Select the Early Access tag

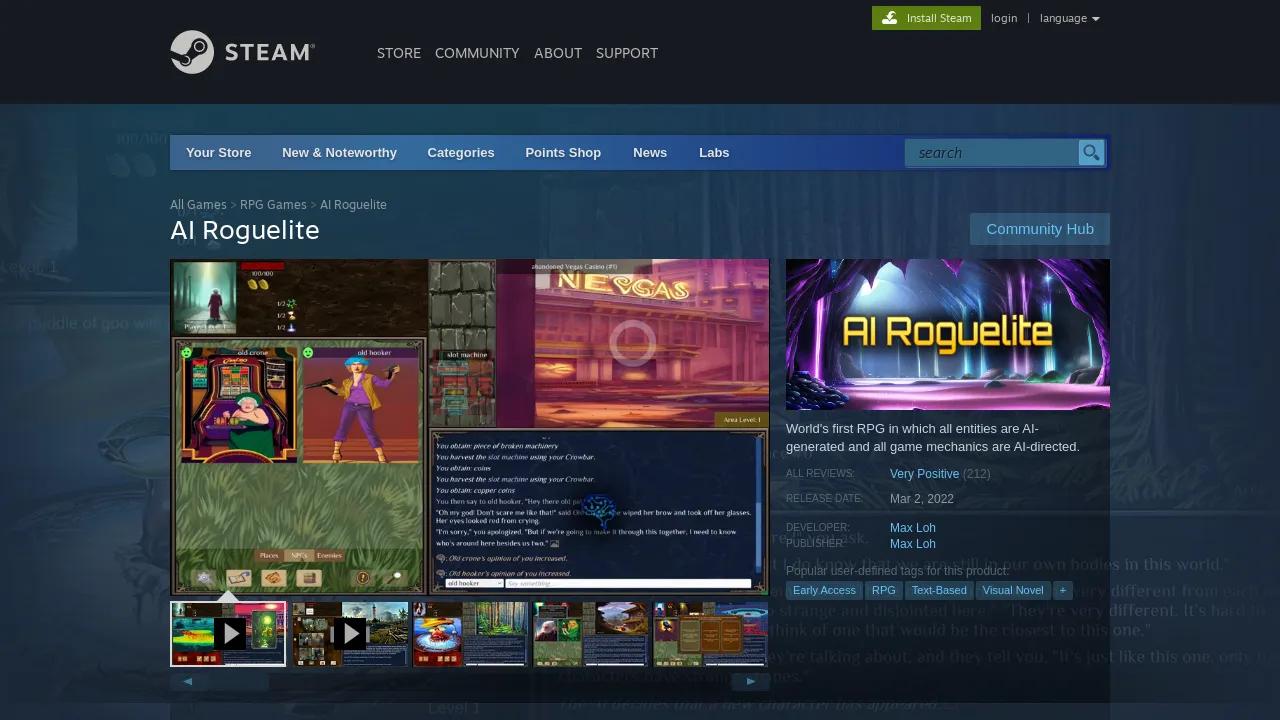coord(824,591)
